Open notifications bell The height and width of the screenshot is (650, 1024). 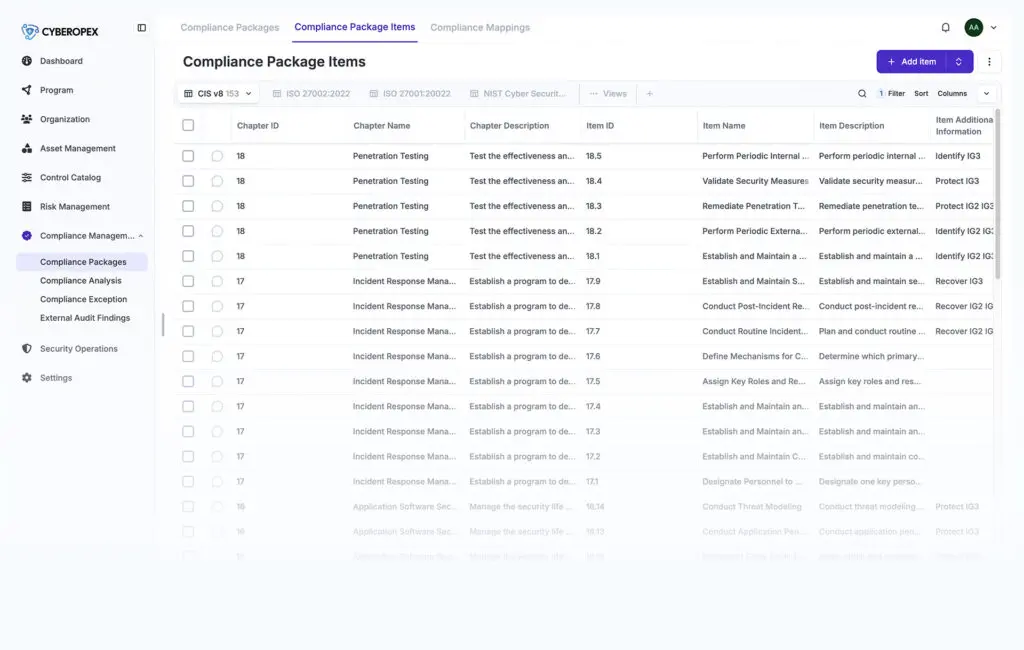click(945, 27)
